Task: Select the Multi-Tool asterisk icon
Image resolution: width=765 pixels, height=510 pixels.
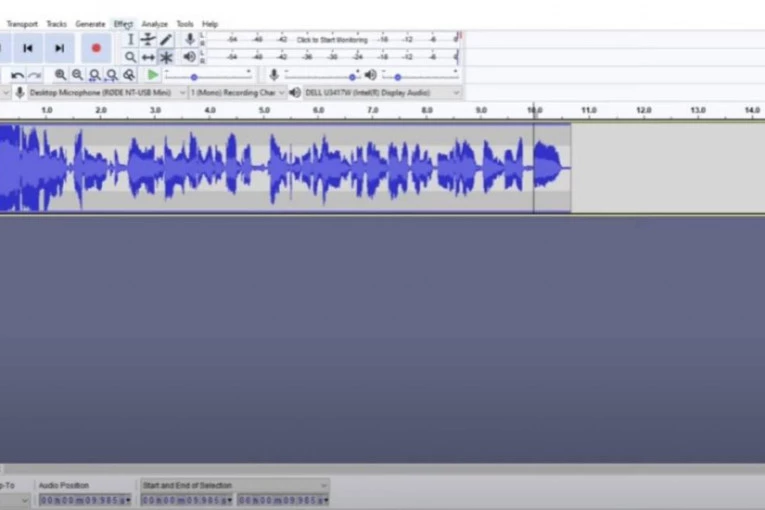Action: pyautogui.click(x=166, y=58)
